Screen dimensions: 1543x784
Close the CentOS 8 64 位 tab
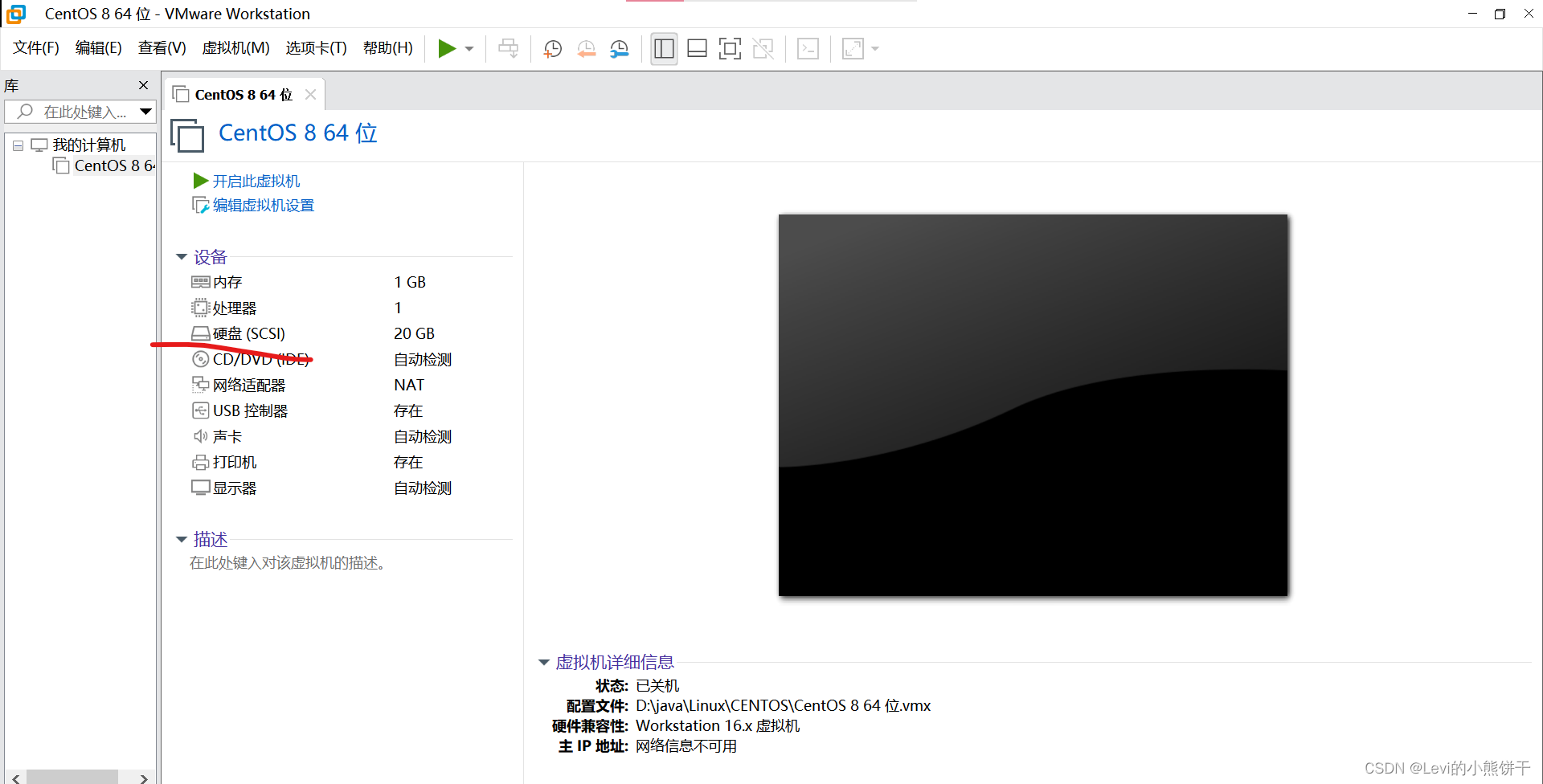click(310, 95)
